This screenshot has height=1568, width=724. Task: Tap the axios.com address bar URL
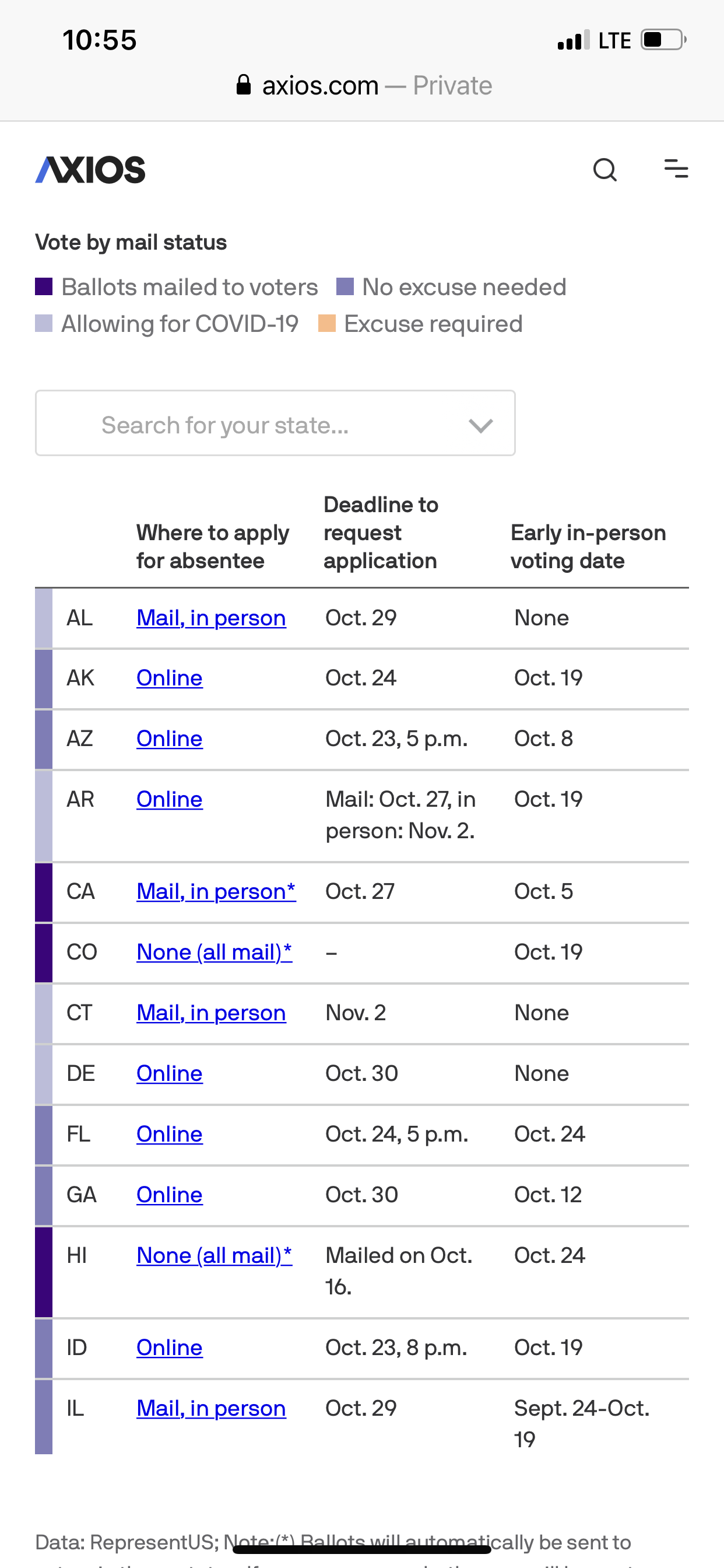tap(320, 86)
